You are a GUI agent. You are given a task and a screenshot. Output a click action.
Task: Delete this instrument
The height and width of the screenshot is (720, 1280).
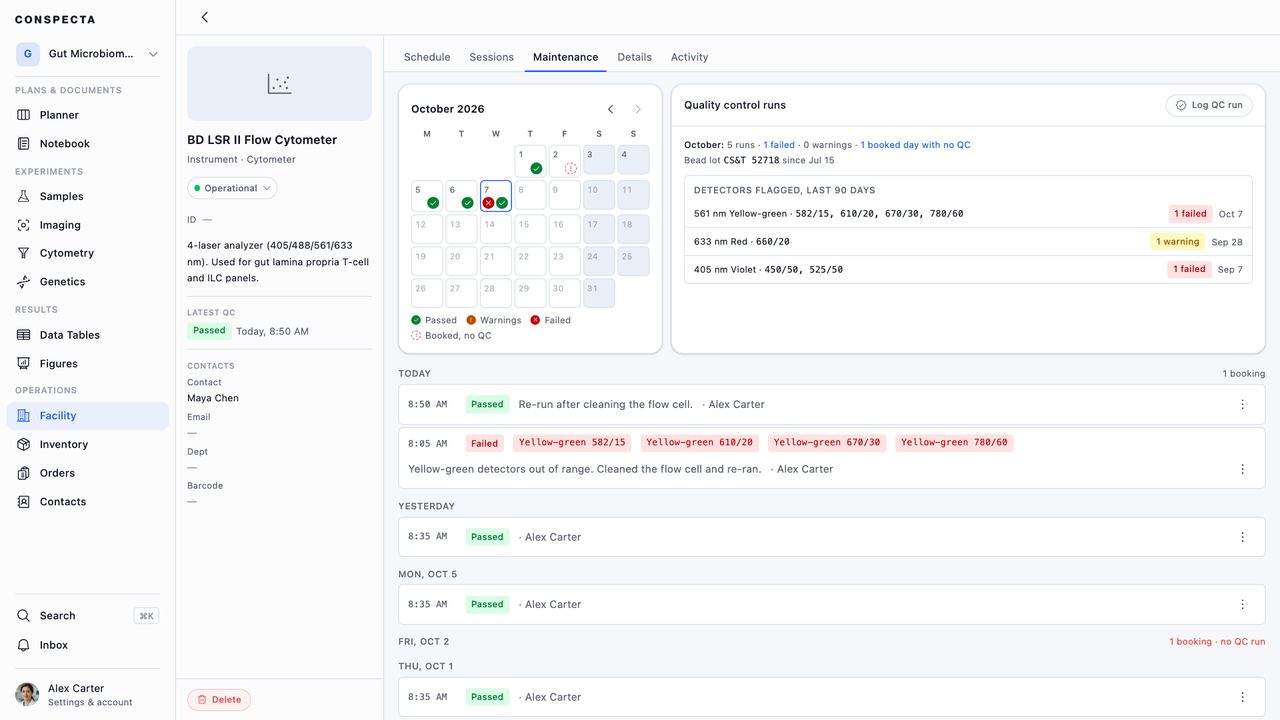tap(219, 700)
